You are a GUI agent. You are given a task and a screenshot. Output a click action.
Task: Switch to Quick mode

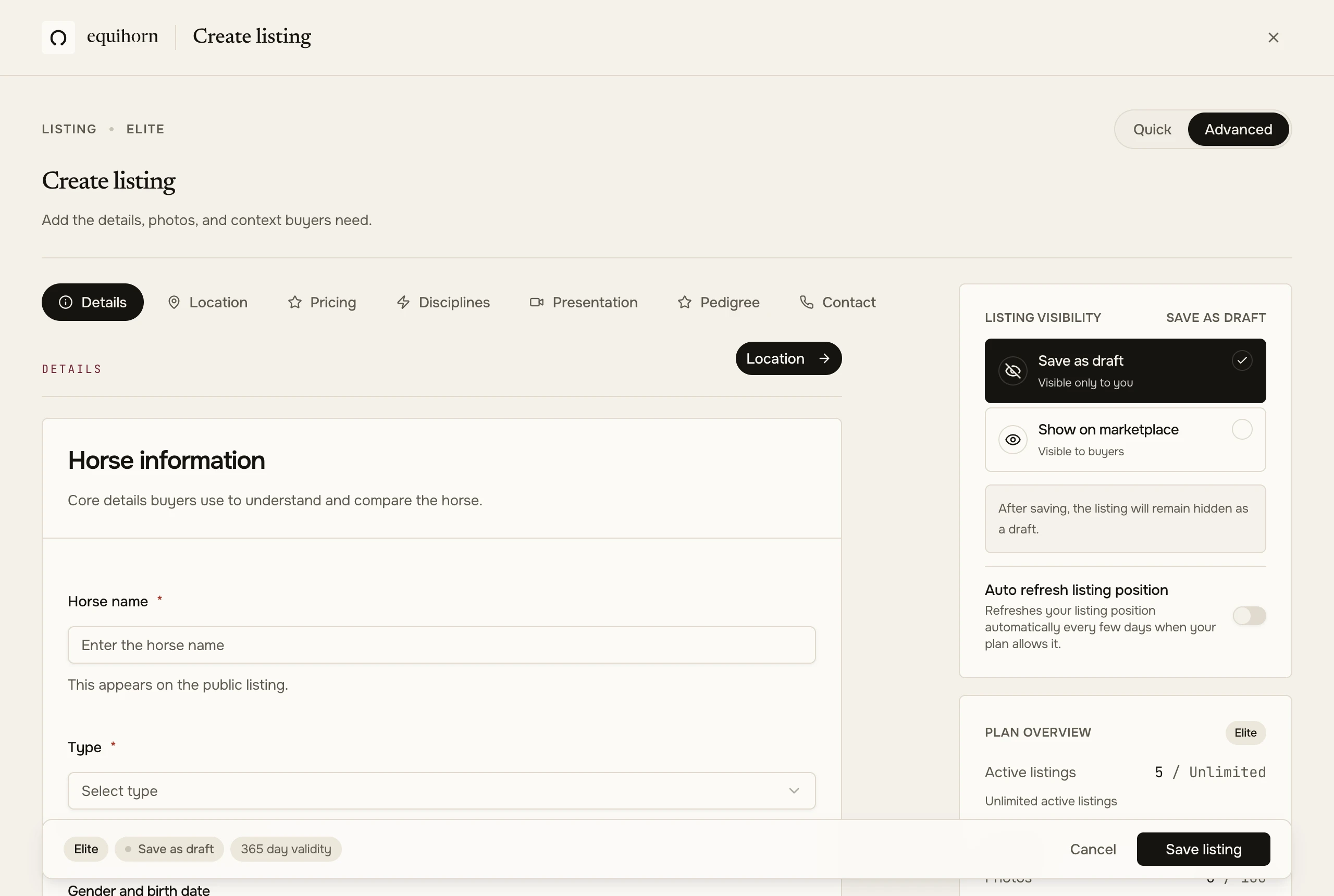1152,129
